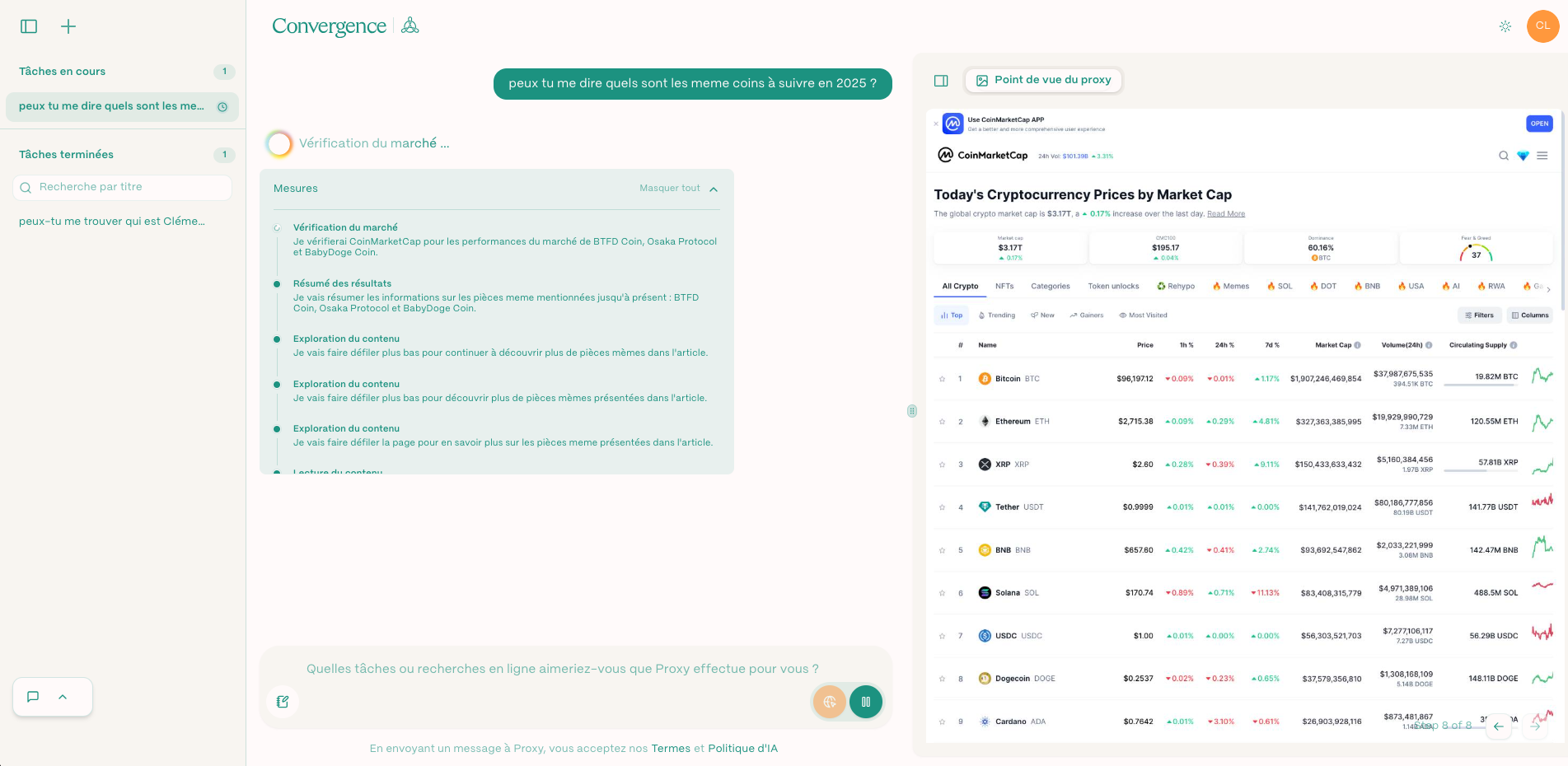Create a new task with the plus icon

68,26
